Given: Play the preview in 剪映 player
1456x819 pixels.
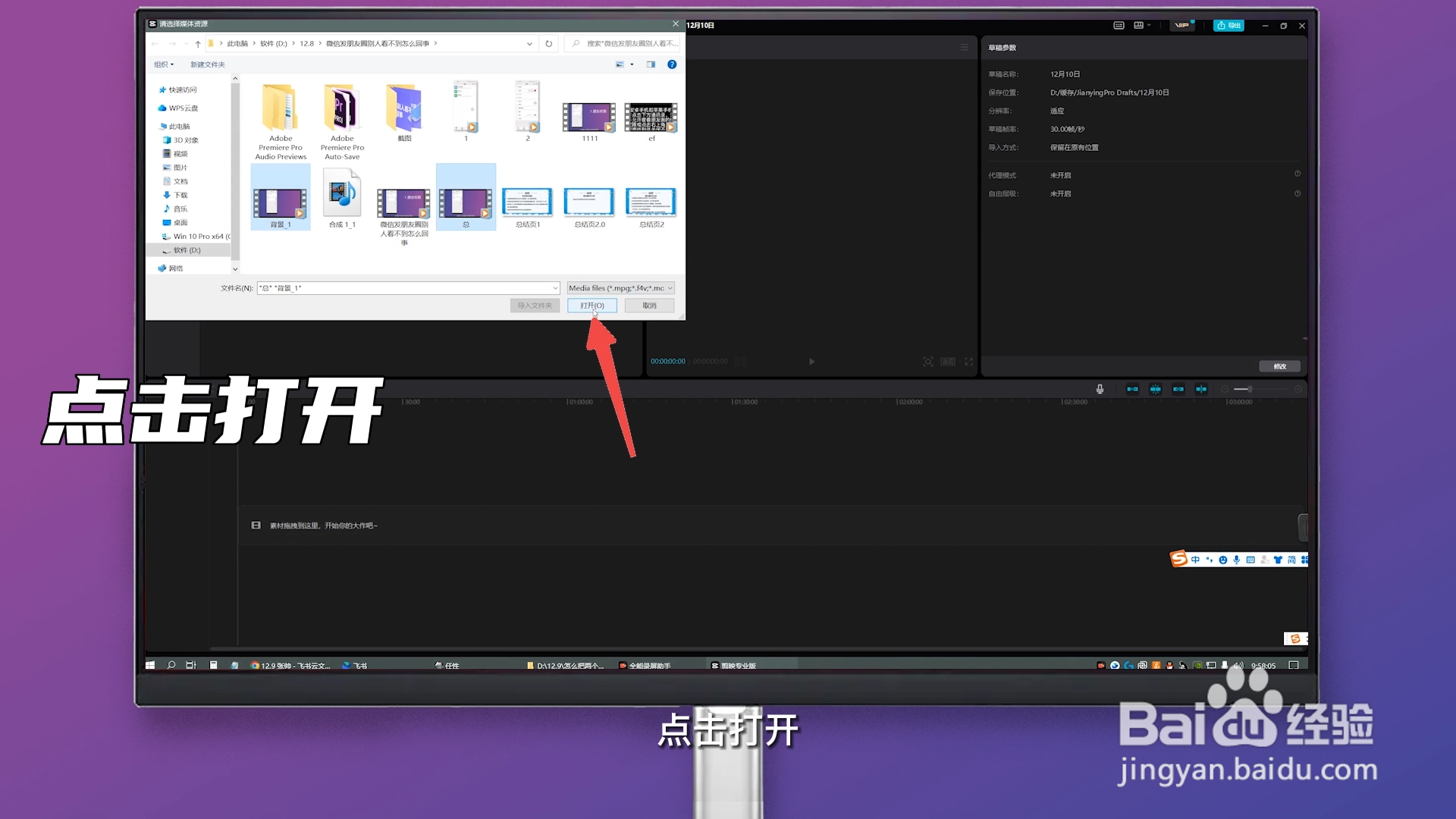Looking at the screenshot, I should pyautogui.click(x=811, y=362).
